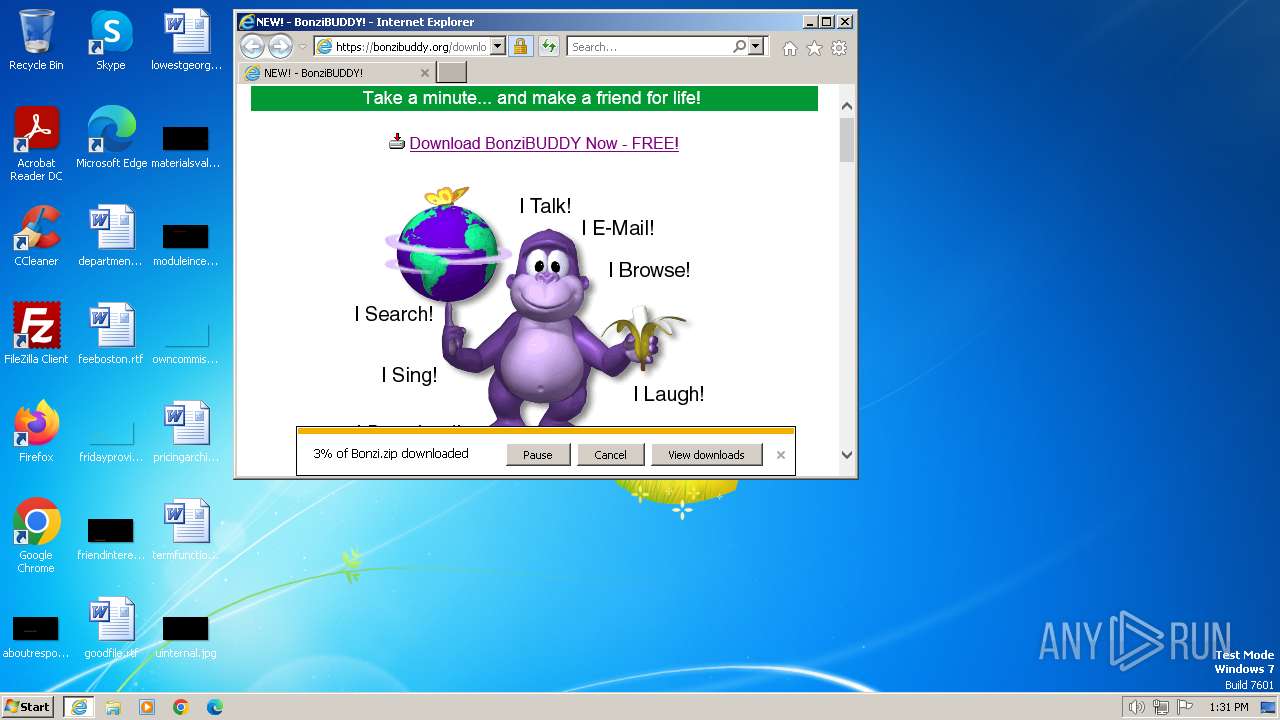Open Edge from the taskbar
Viewport: 1280px width, 720px height.
(x=215, y=707)
